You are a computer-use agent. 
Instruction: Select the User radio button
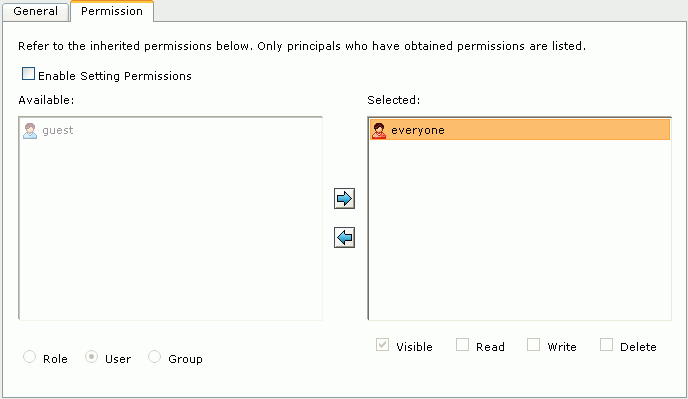[91, 357]
